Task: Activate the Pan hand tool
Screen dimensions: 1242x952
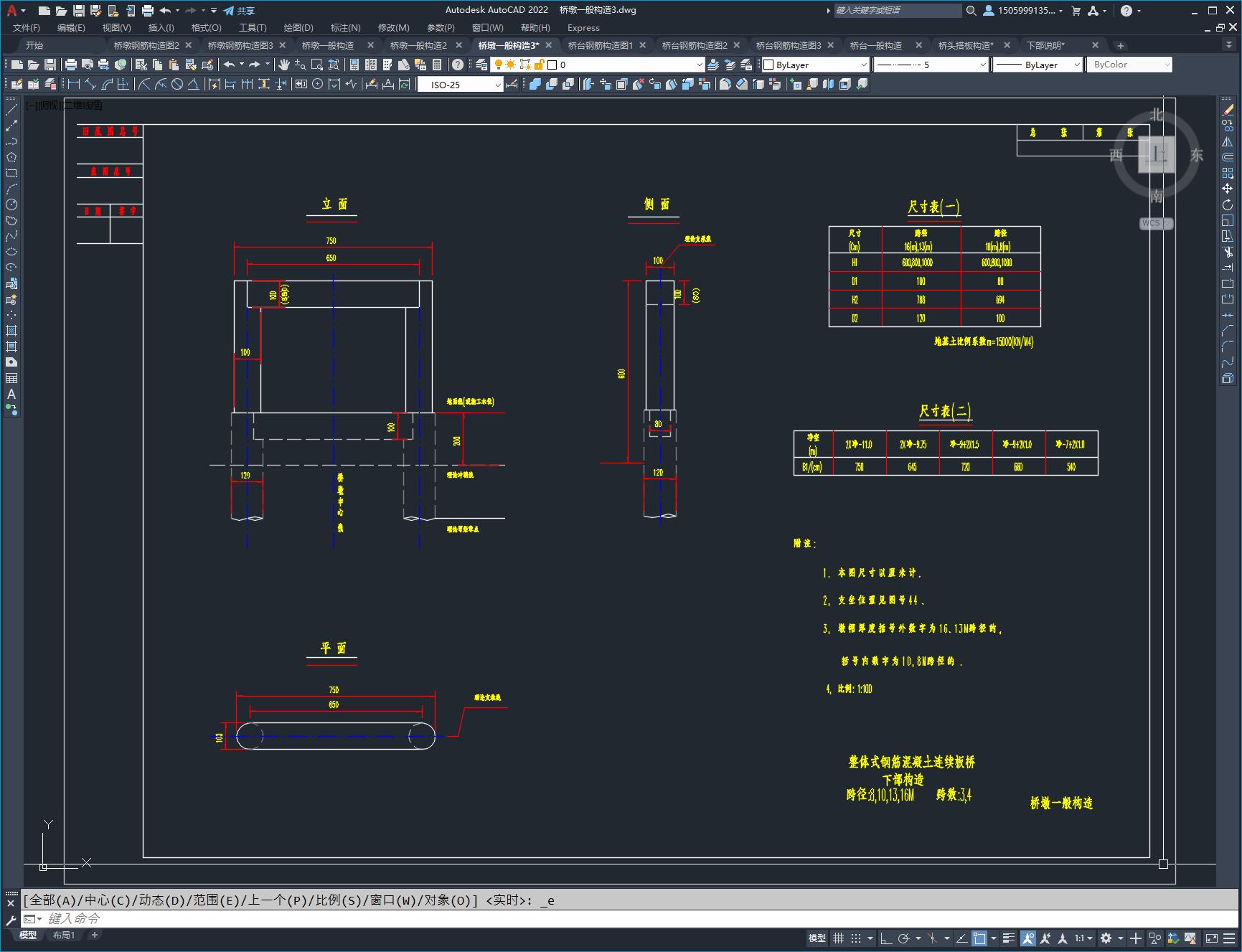Action: [x=283, y=65]
